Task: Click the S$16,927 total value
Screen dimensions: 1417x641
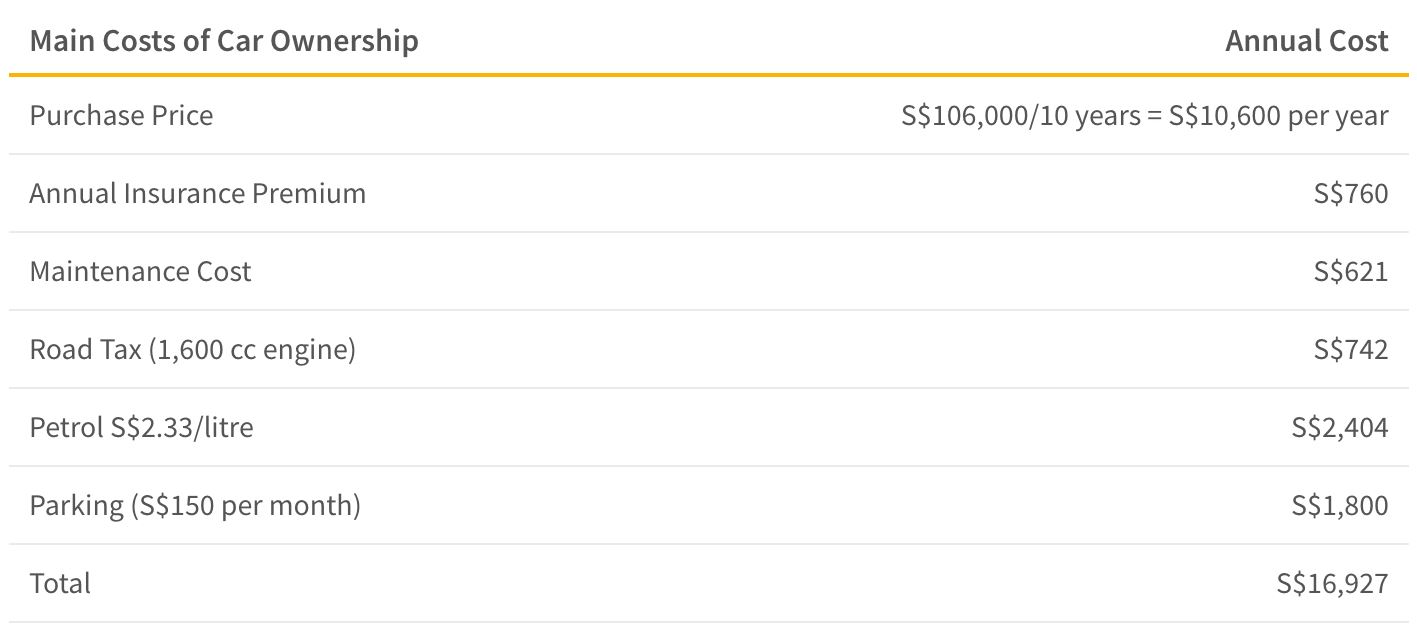Action: (x=1333, y=584)
